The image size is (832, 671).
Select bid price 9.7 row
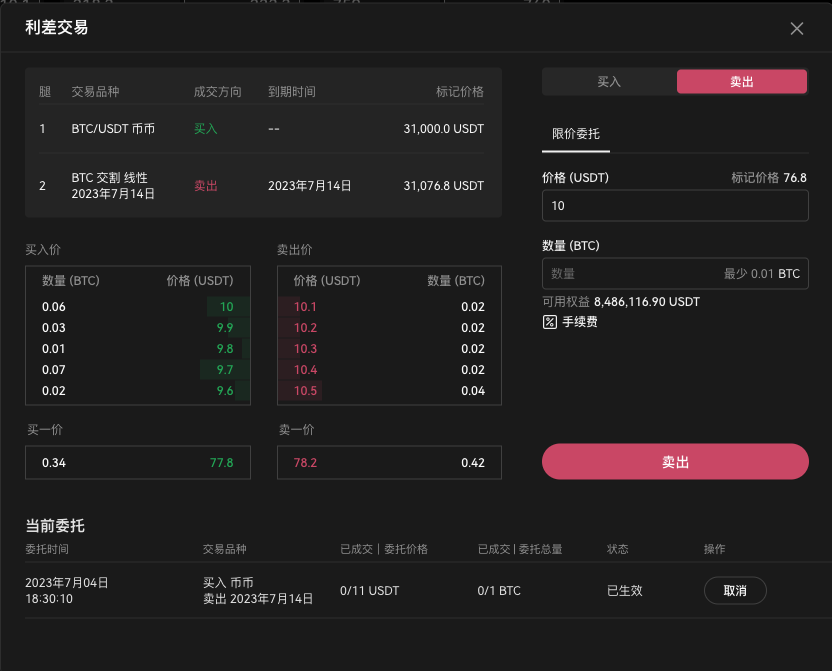tap(225, 370)
